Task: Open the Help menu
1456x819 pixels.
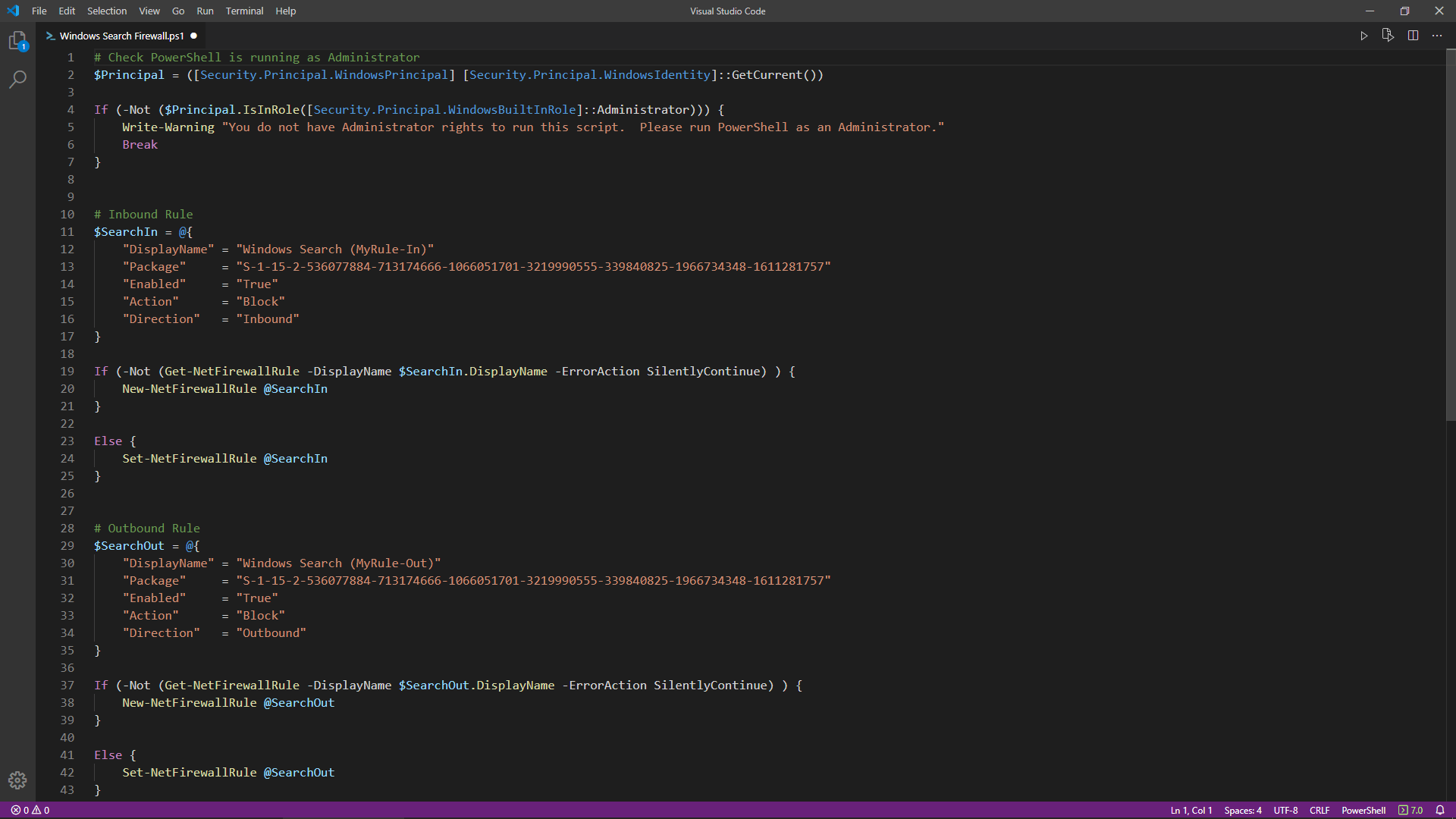Action: coord(286,11)
